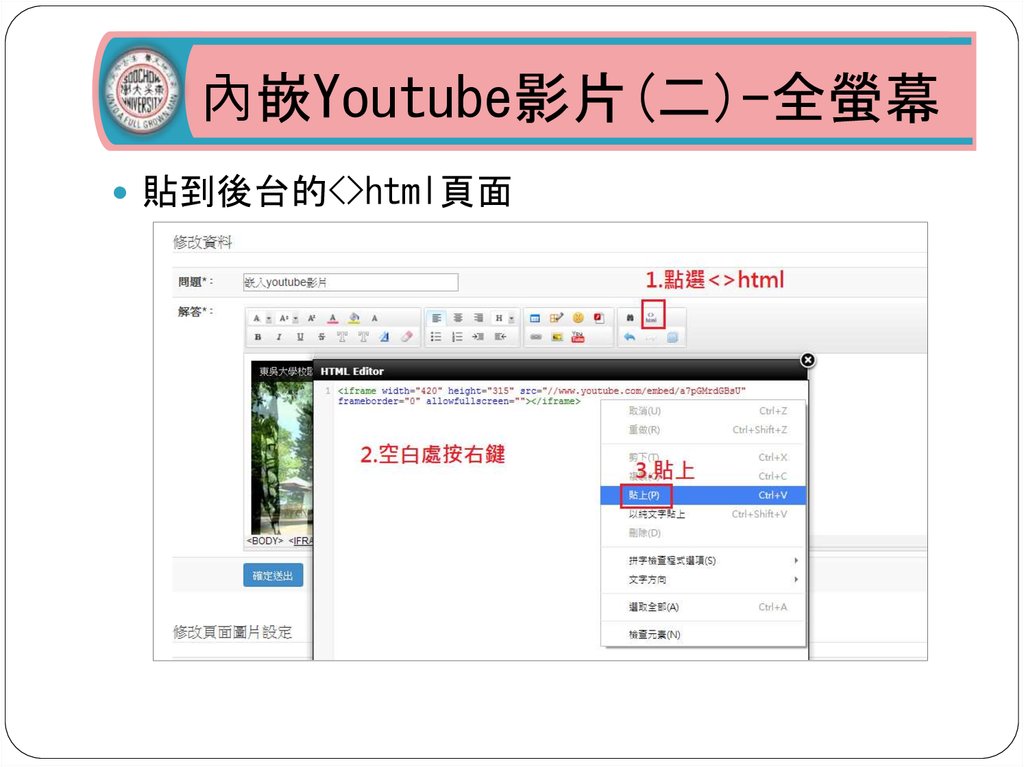1024x767 pixels.
Task: Open 拼字檢查程式選項(S) submenu
Action: click(x=703, y=561)
